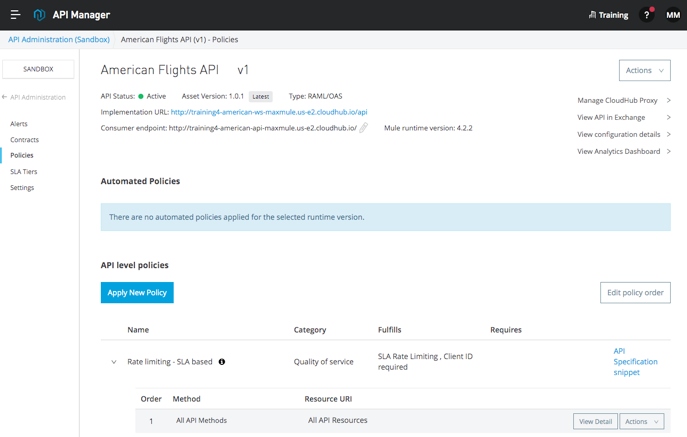
Task: Click the MuleSoft logo icon
Action: click(39, 14)
